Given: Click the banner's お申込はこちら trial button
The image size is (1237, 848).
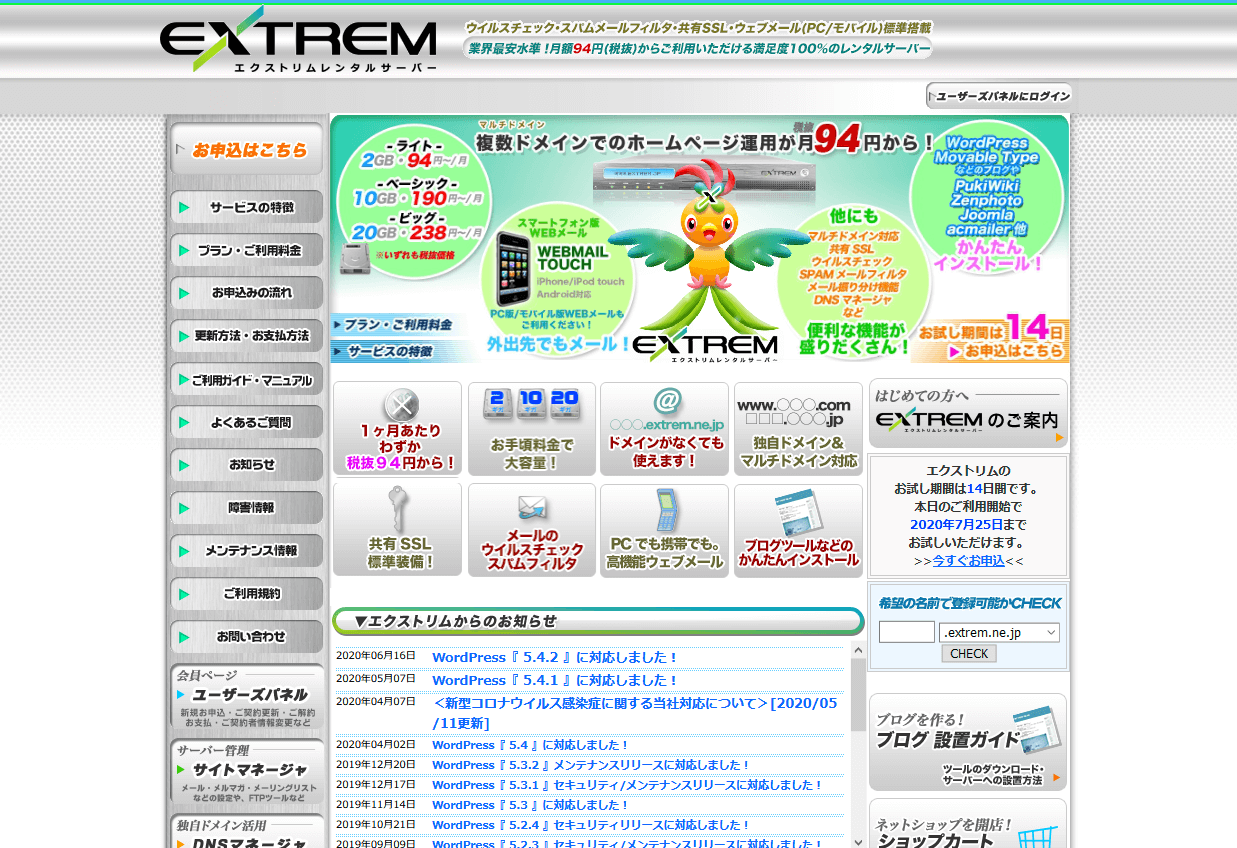Looking at the screenshot, I should (x=1007, y=351).
